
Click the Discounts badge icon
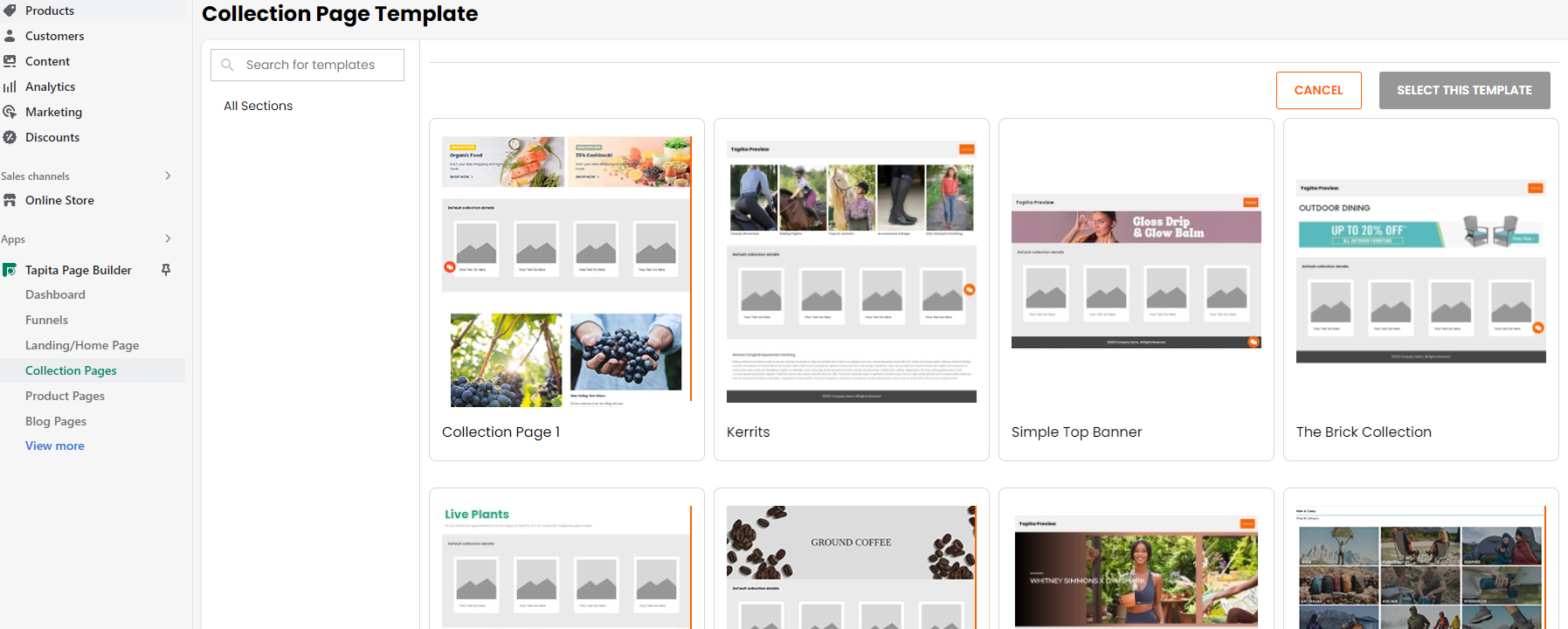10,137
